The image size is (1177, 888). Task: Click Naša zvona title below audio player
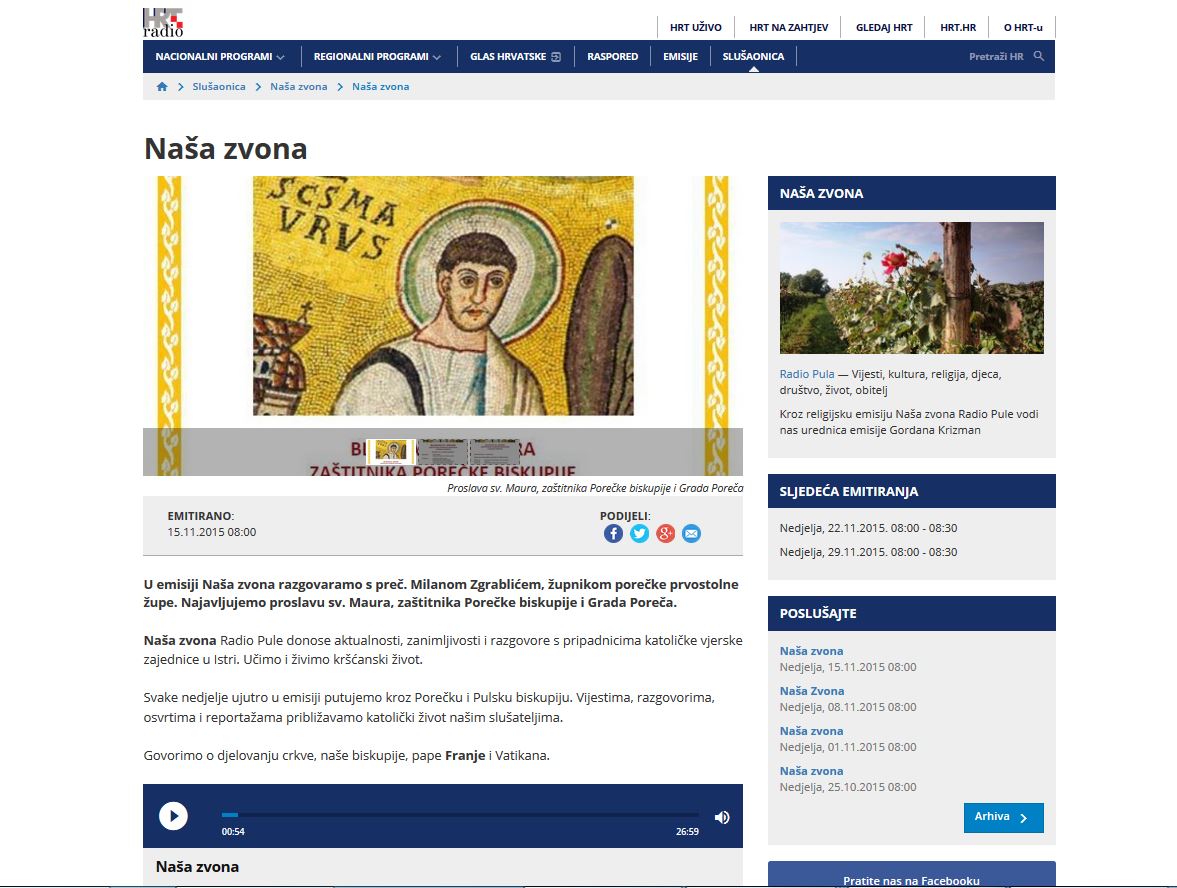pyautogui.click(x=197, y=866)
